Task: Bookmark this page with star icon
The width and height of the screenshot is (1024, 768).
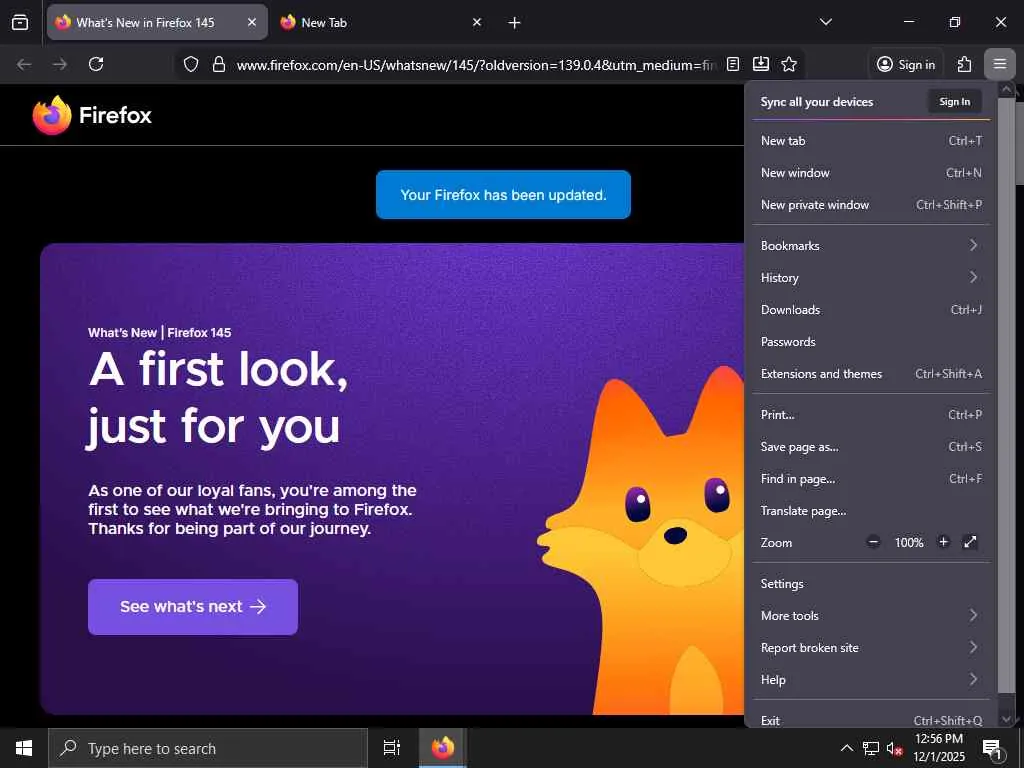Action: pos(789,64)
